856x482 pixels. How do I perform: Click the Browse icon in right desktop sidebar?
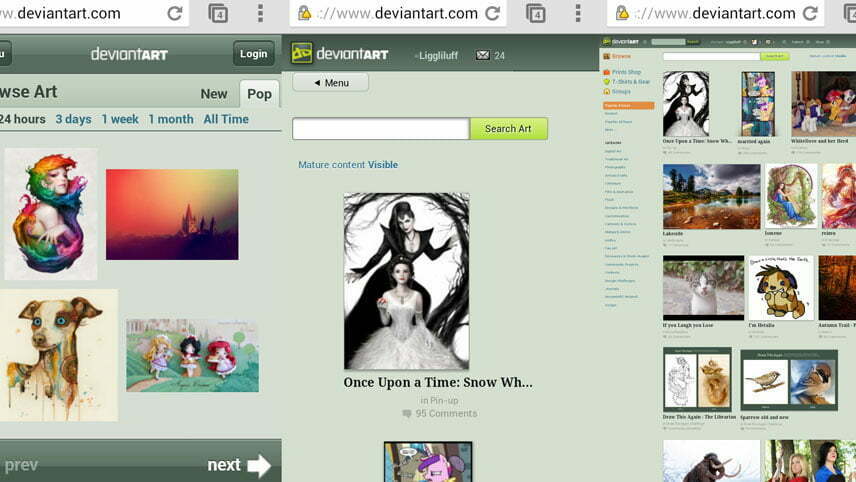(x=607, y=56)
